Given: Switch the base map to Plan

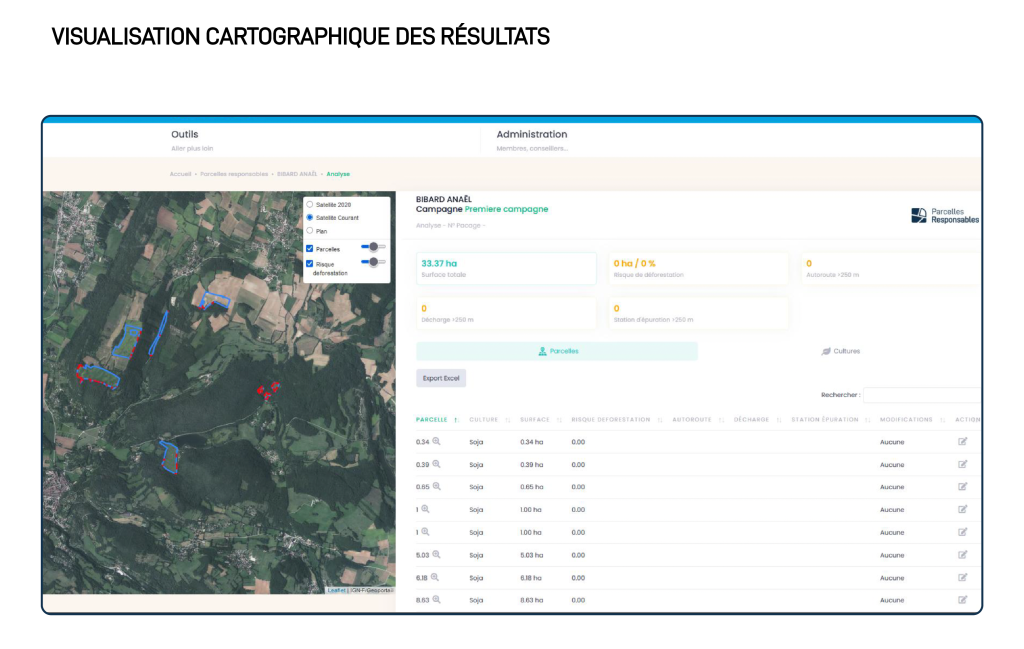Looking at the screenshot, I should coord(310,230).
